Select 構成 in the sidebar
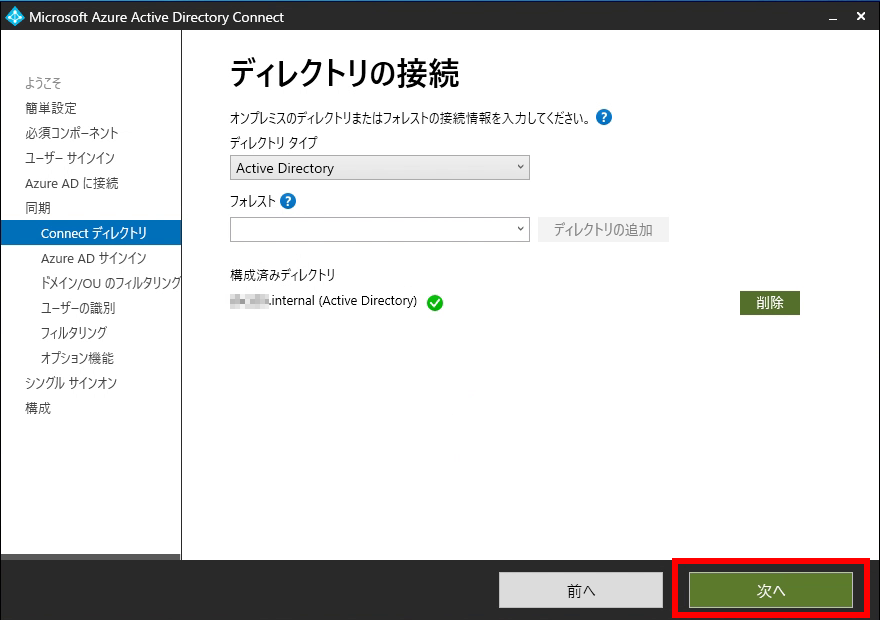 point(38,408)
